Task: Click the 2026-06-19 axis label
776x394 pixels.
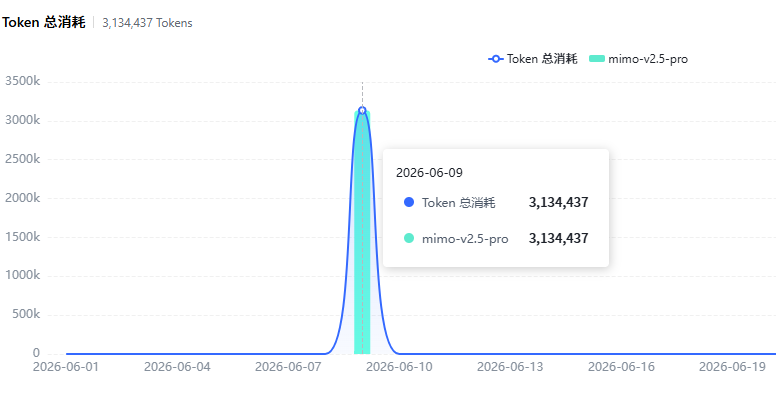Action: [x=732, y=367]
